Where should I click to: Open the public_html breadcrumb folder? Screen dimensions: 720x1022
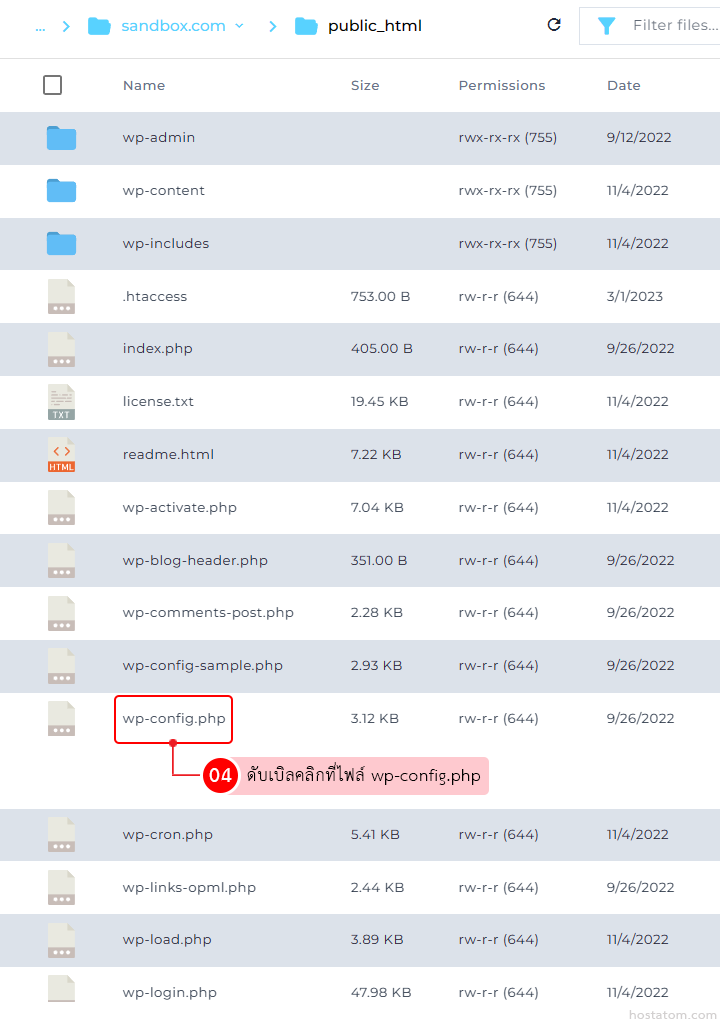click(x=374, y=26)
